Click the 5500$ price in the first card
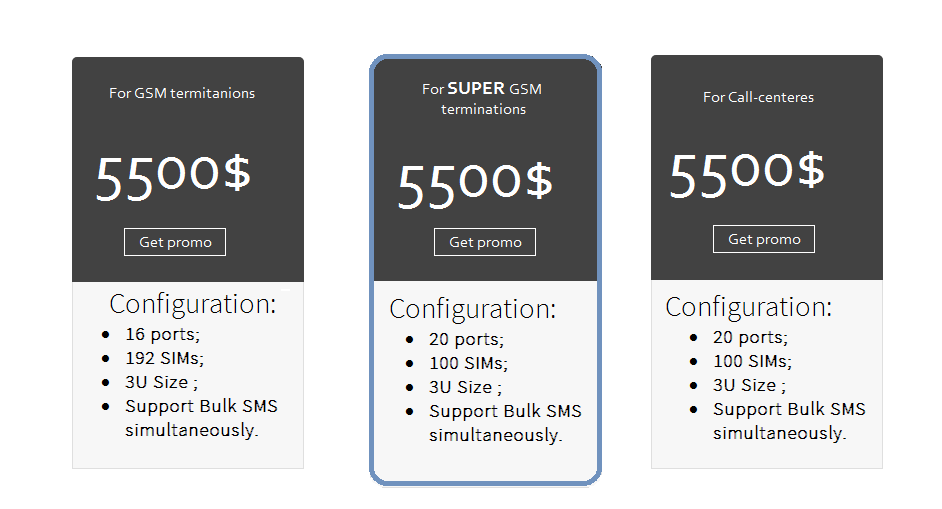Viewport: 942px width, 509px height. 173,177
